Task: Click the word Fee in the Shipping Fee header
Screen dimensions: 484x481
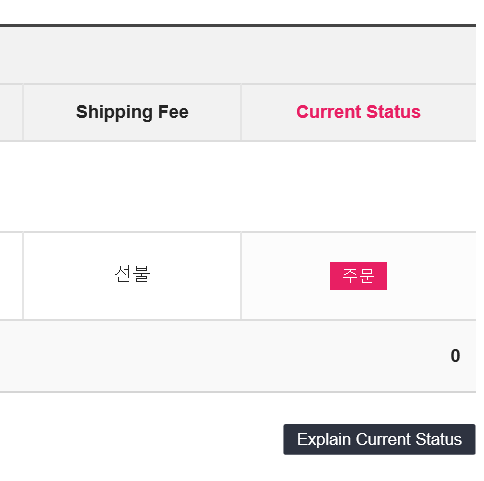Action: pos(173,112)
